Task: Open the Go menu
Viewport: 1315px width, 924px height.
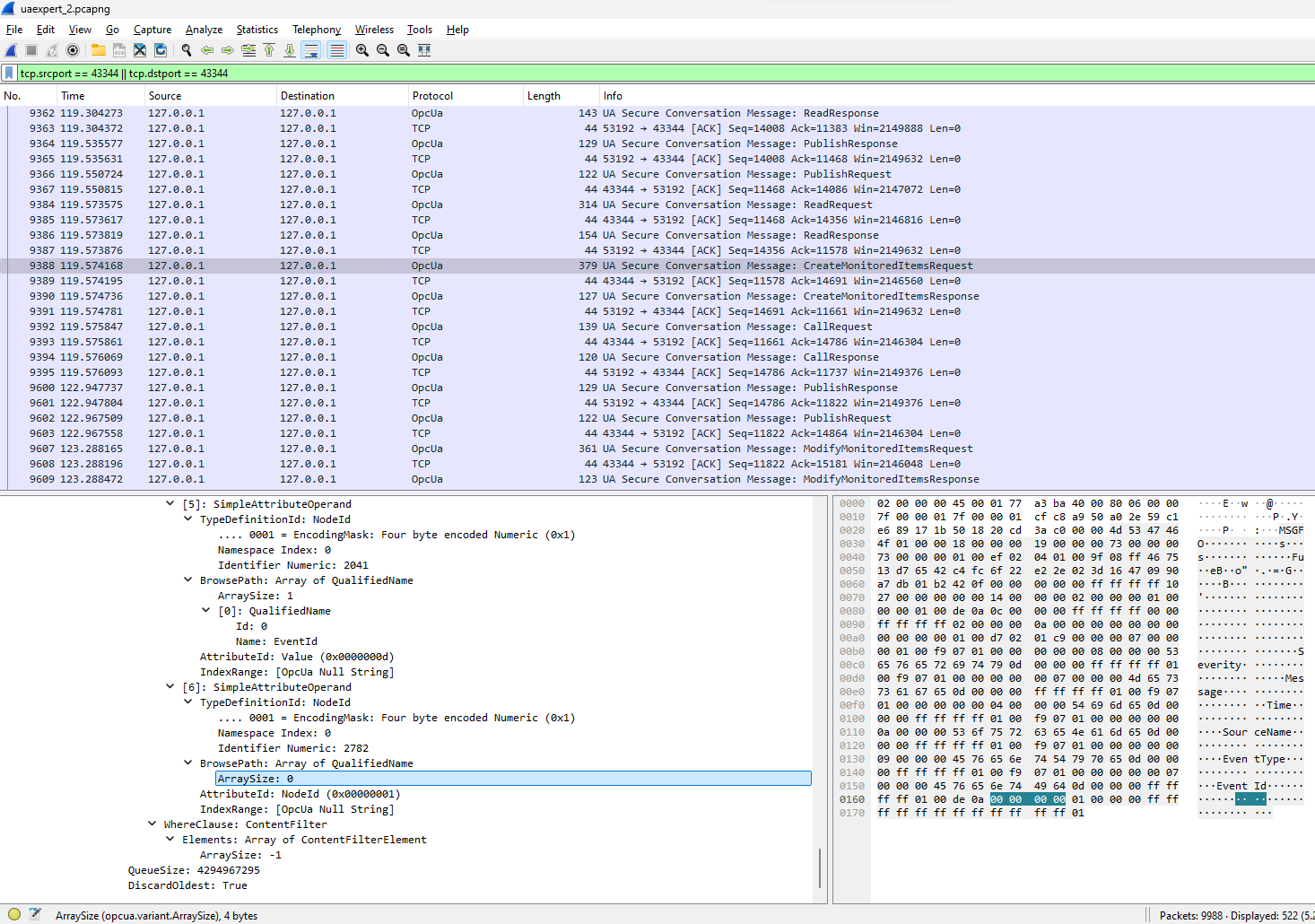Action: point(112,30)
